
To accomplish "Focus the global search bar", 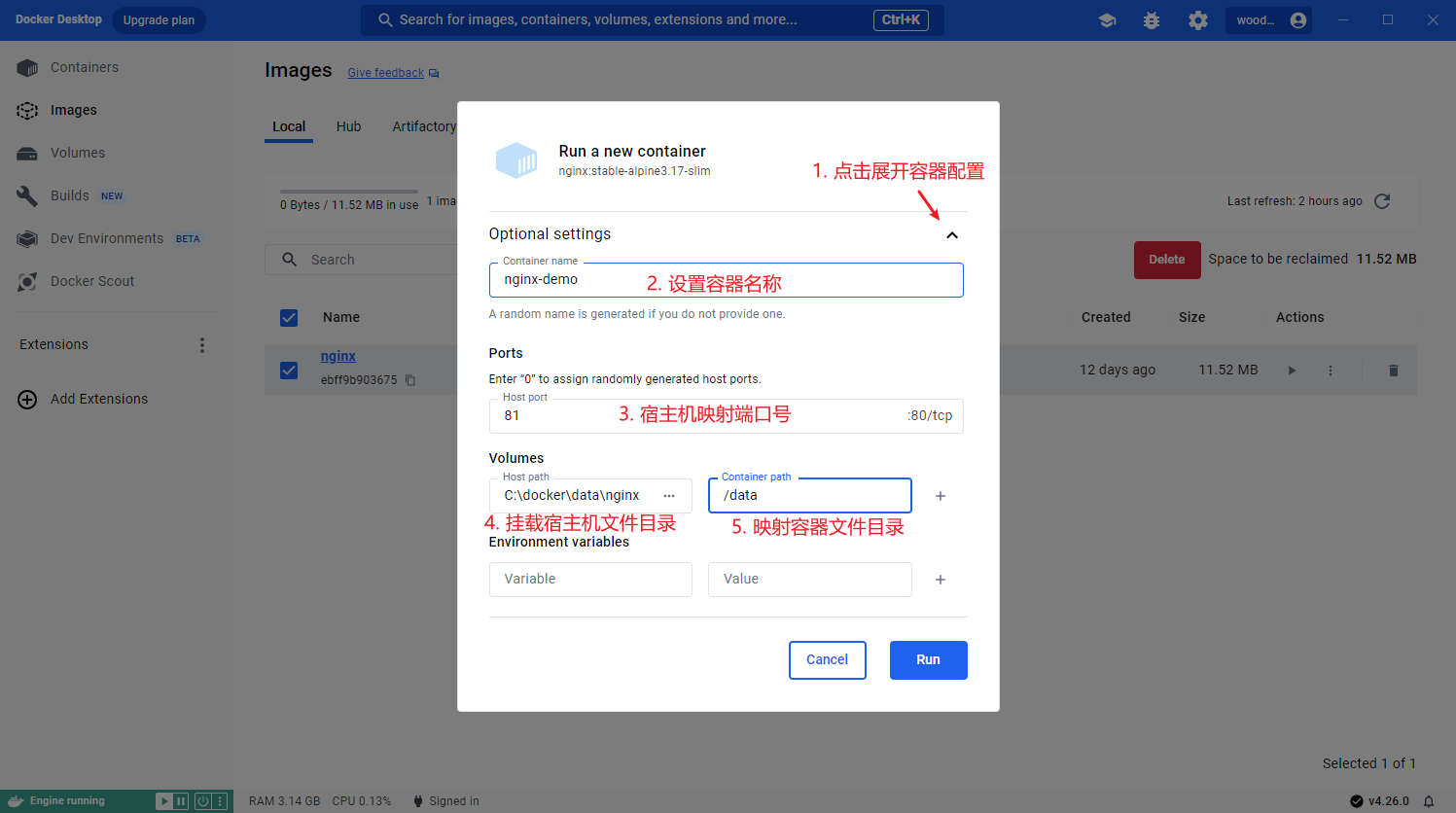I will pyautogui.click(x=652, y=19).
